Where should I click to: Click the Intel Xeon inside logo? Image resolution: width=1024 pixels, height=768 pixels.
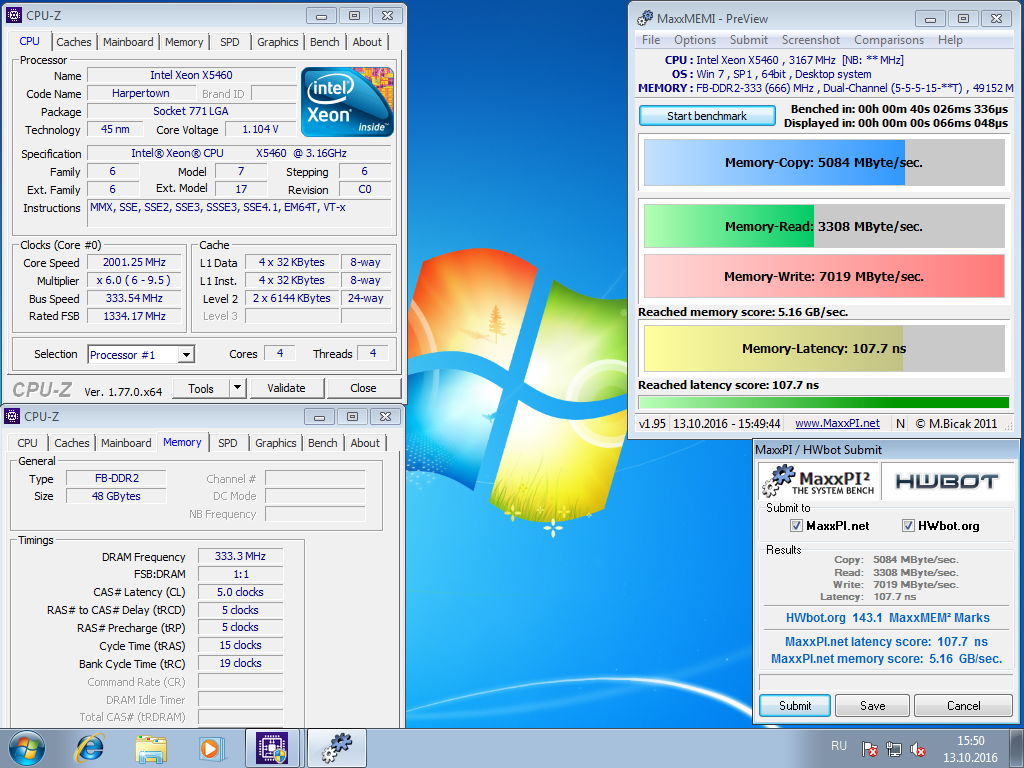click(x=347, y=102)
